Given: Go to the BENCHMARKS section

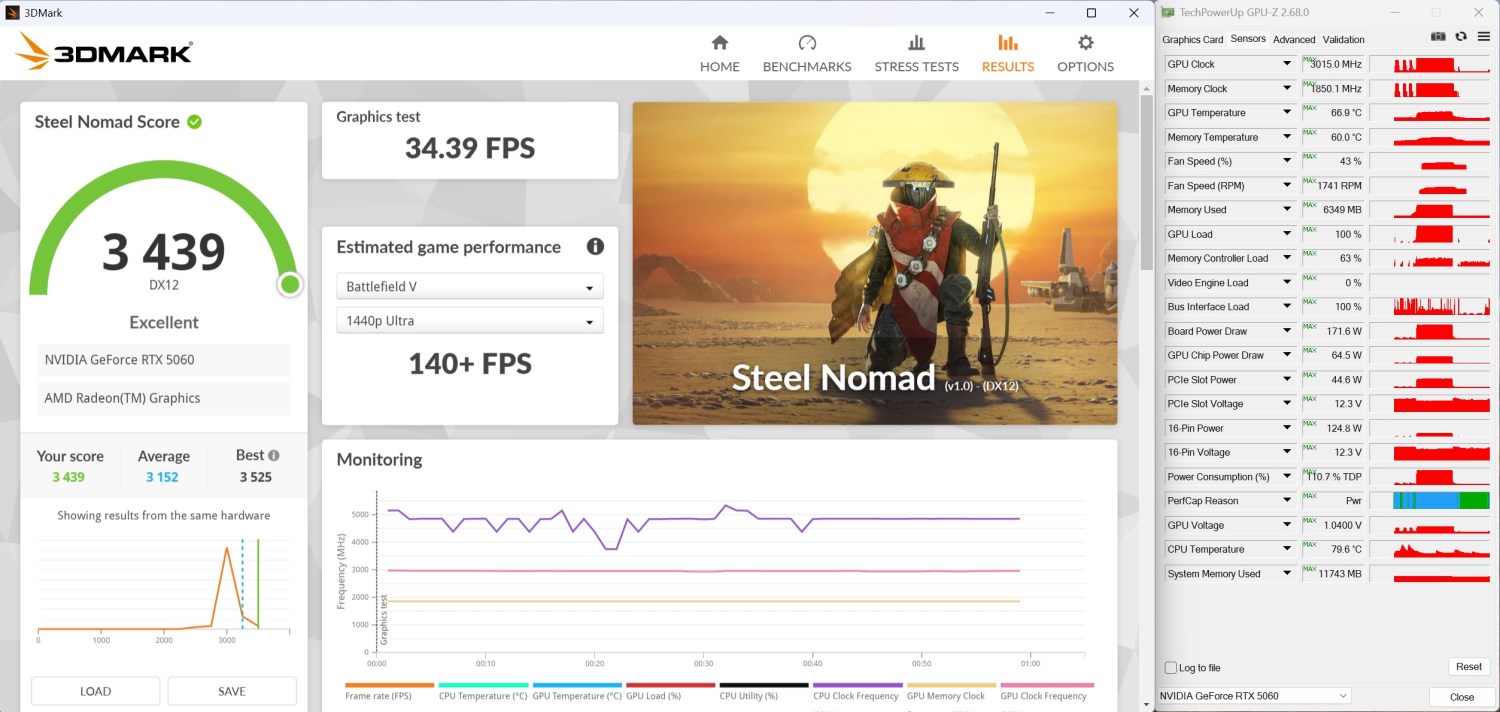Looking at the screenshot, I should [x=807, y=54].
